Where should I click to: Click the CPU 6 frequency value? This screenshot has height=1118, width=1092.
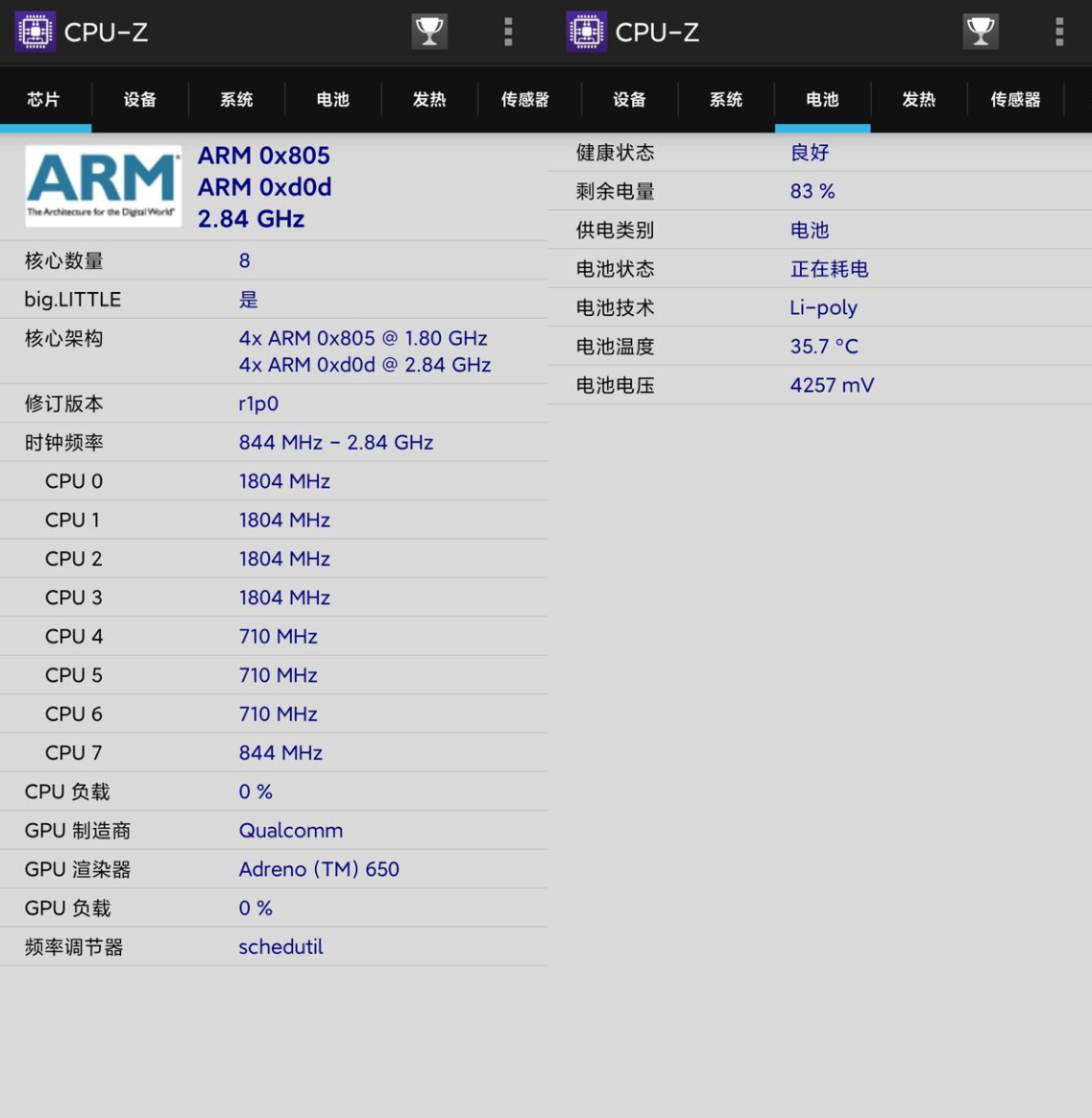(278, 715)
